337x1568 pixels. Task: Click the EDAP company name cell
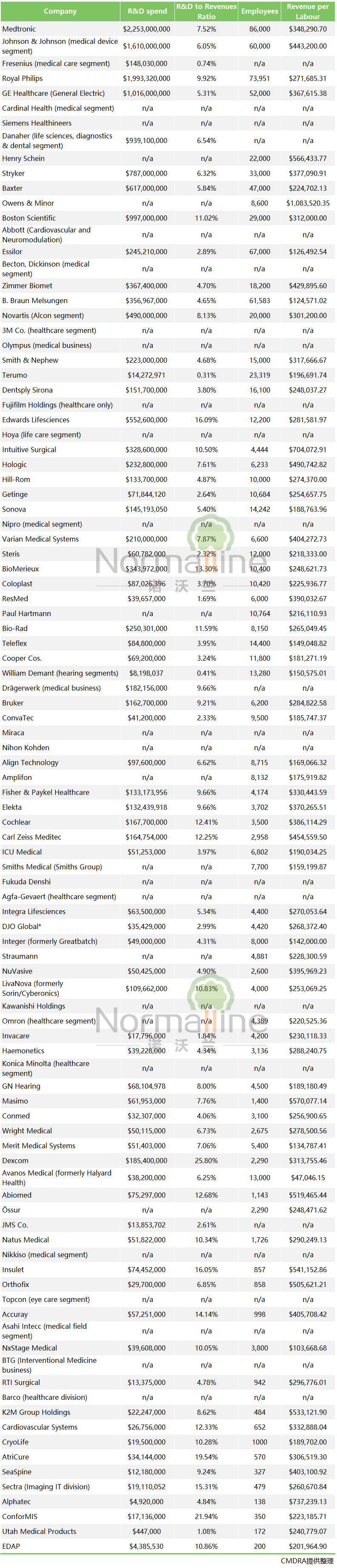[11, 1546]
